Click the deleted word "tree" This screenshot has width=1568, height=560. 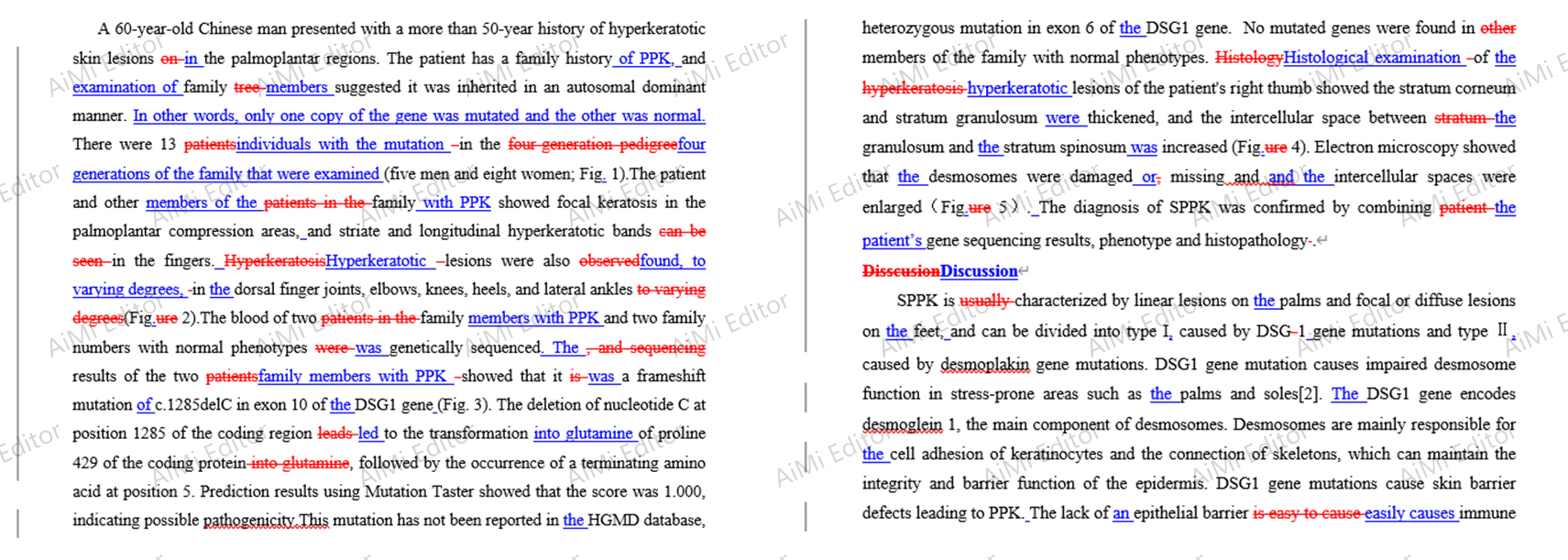pyautogui.click(x=247, y=86)
